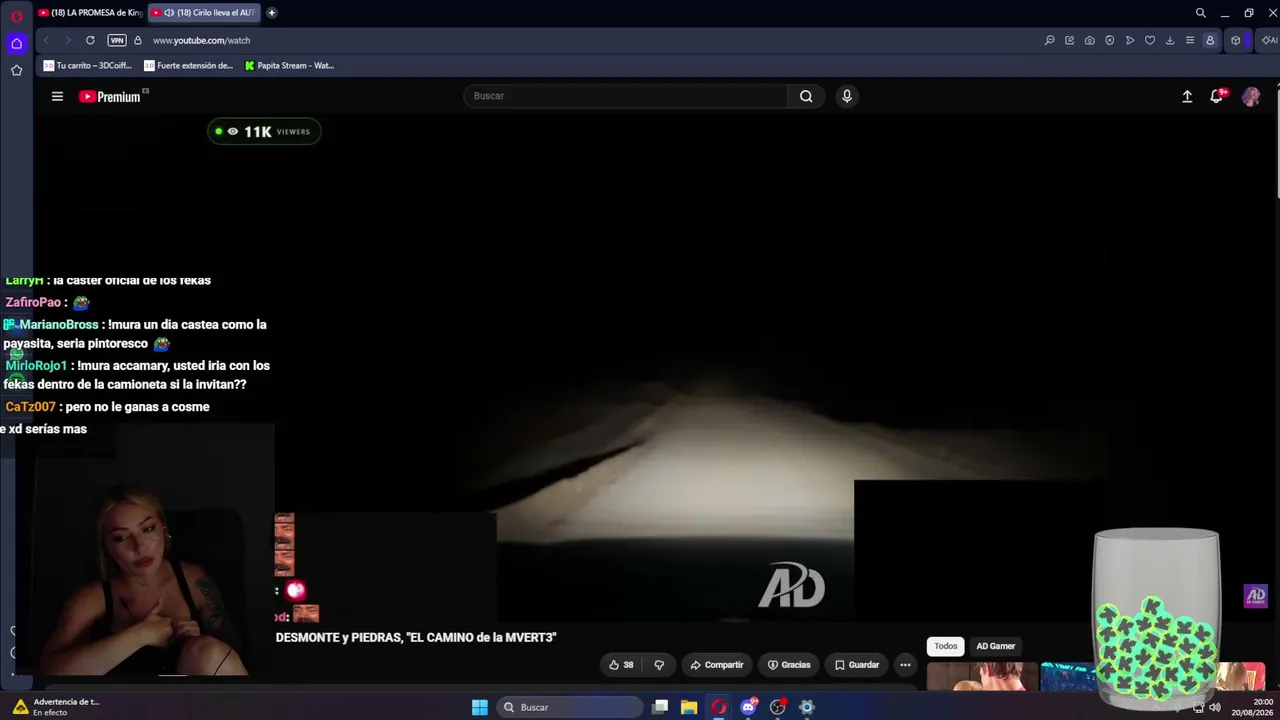
Task: Open the Fuerte extensión de bookmark
Action: [188, 66]
